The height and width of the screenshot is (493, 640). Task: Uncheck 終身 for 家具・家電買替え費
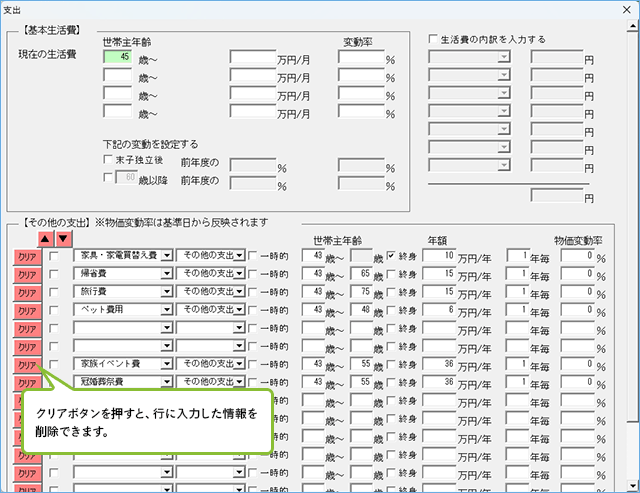[x=391, y=256]
